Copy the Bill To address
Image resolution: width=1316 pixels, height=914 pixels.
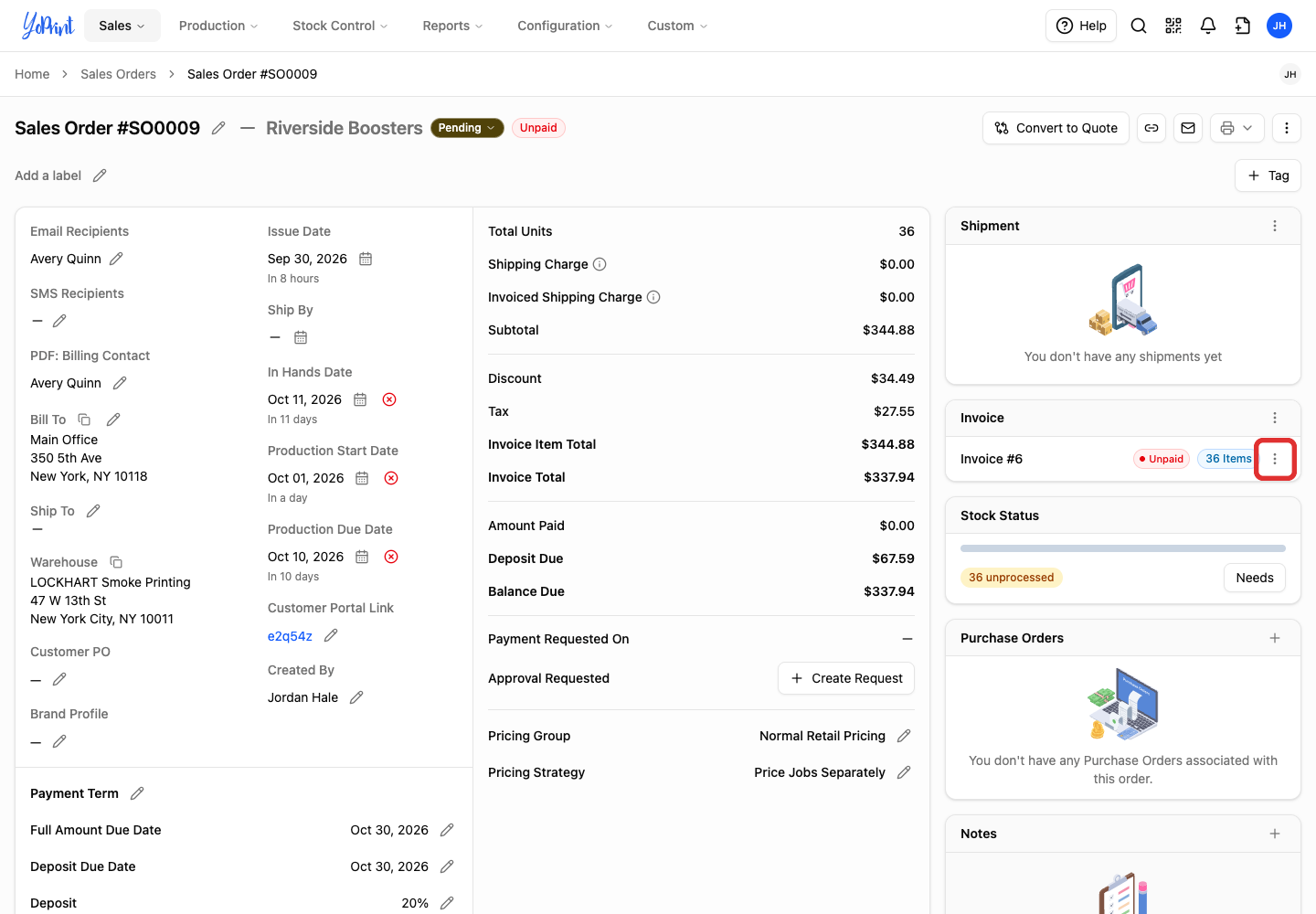pos(84,420)
